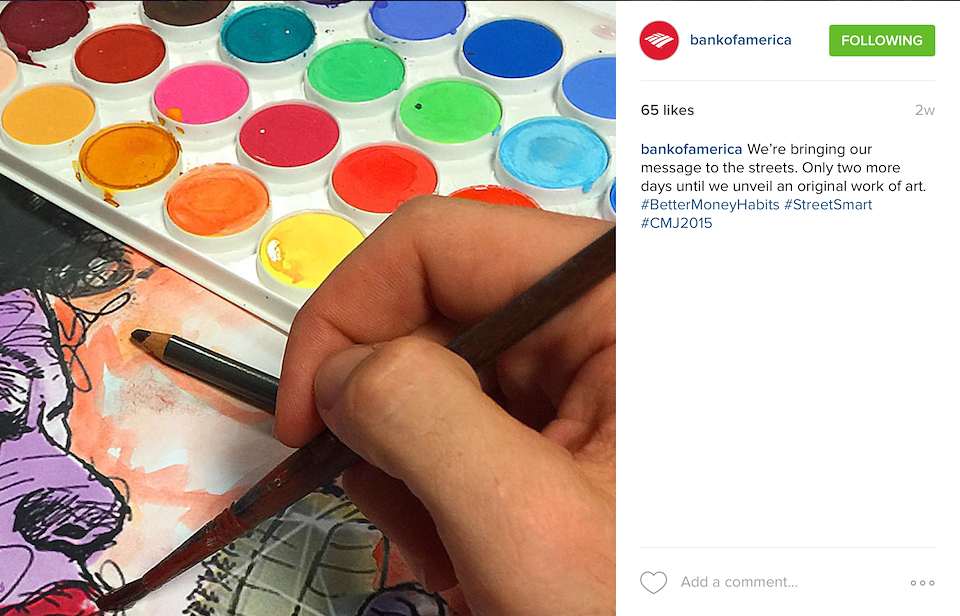Click the watercolor painting photo
960x616 pixels.
(x=307, y=308)
